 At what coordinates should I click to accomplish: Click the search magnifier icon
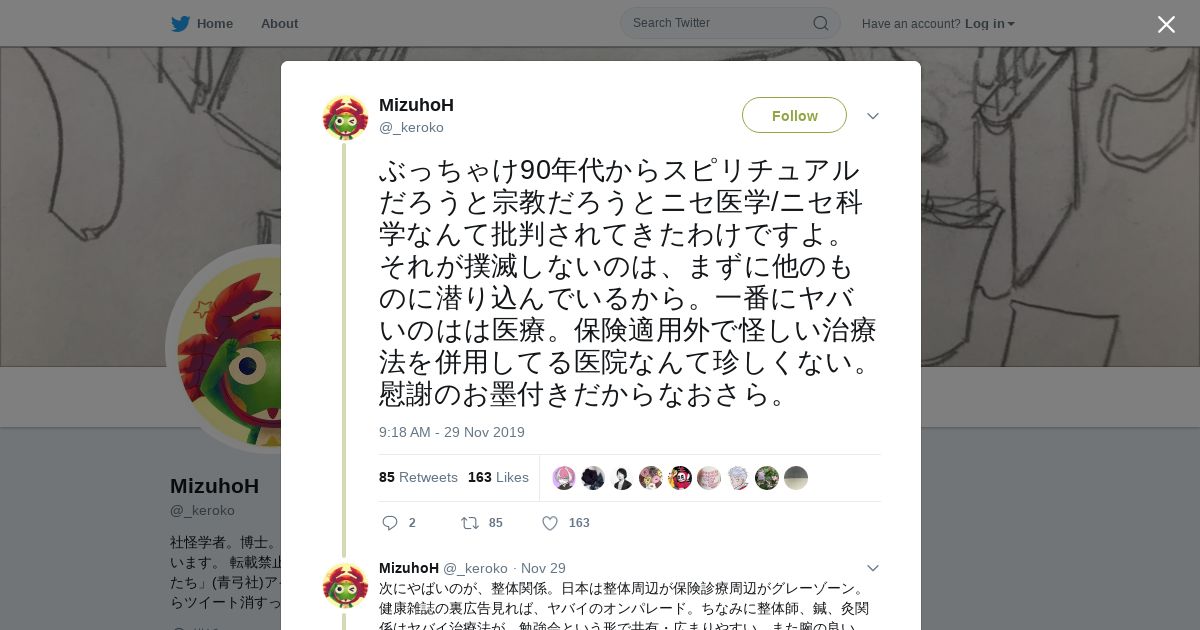point(820,23)
